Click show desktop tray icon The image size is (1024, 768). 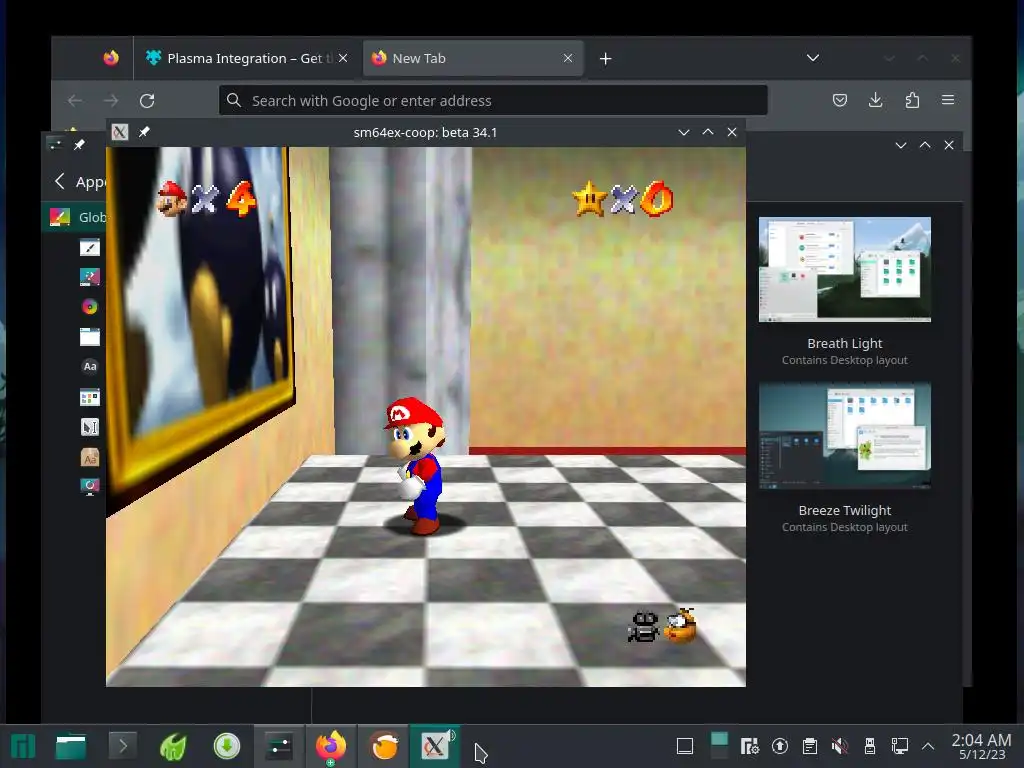pos(684,746)
